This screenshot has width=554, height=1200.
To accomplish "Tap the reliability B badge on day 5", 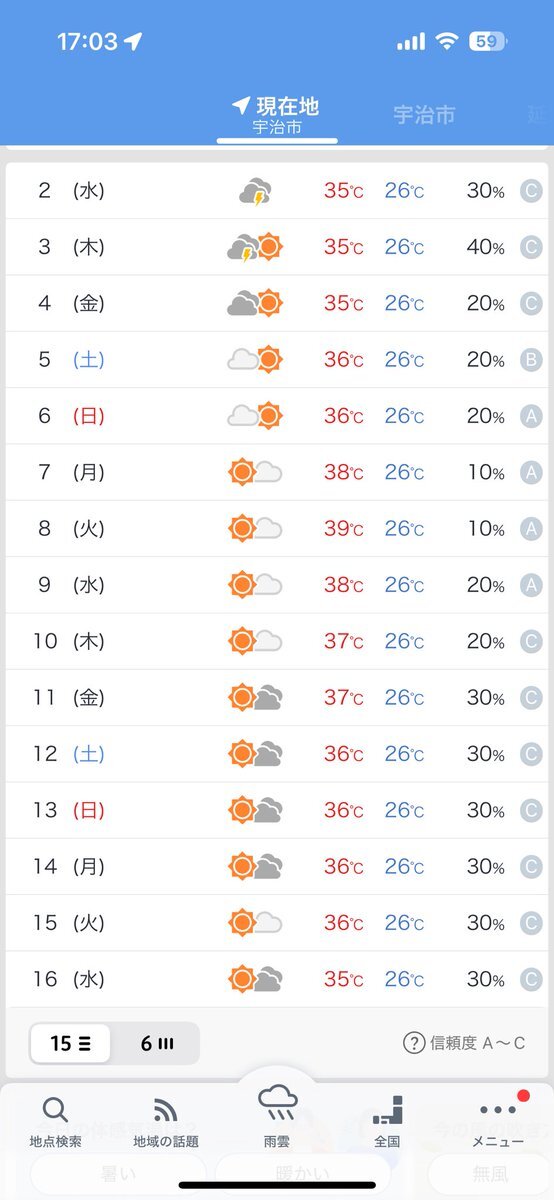I will (531, 360).
